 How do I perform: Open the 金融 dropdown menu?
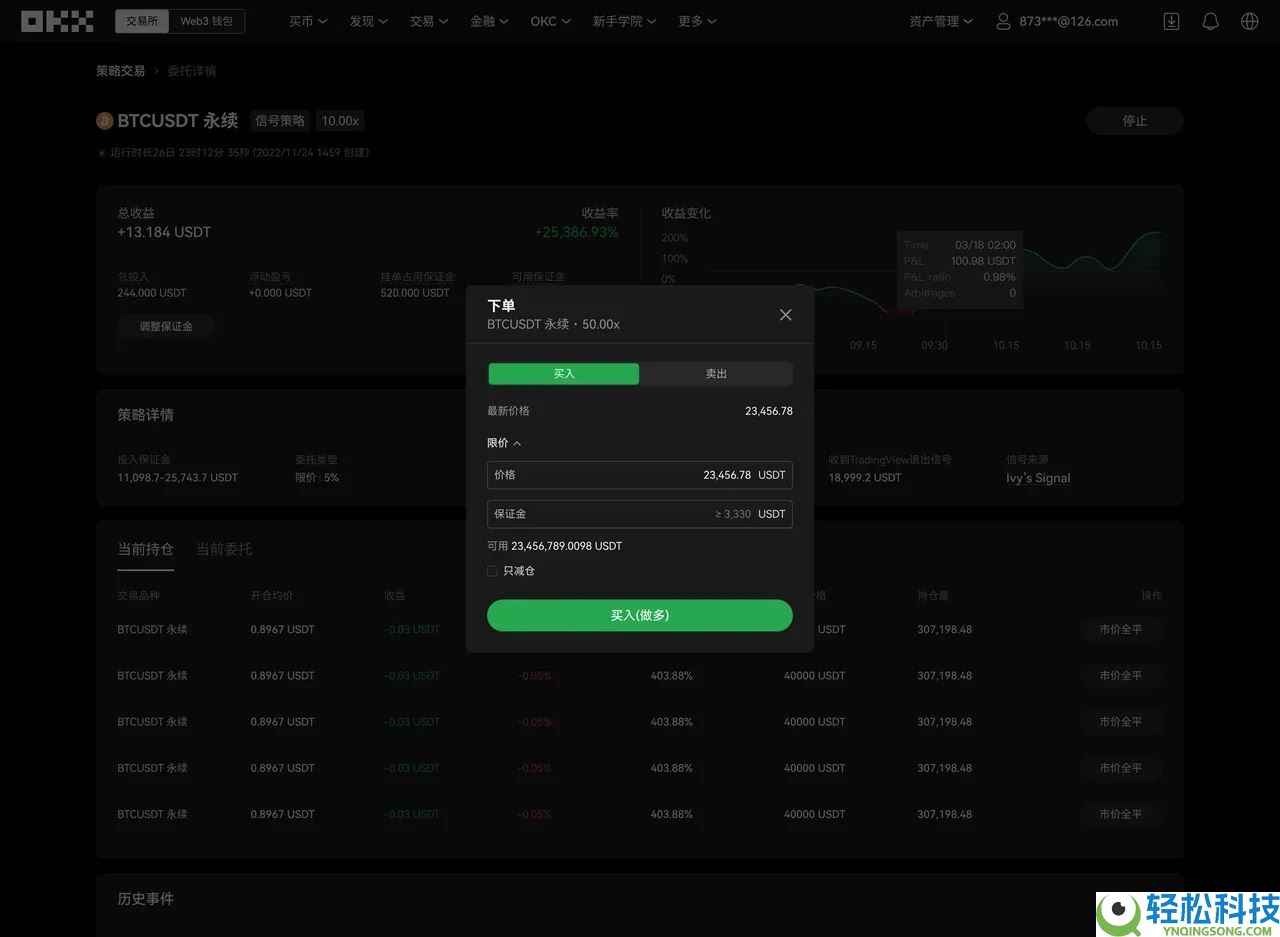click(x=489, y=21)
